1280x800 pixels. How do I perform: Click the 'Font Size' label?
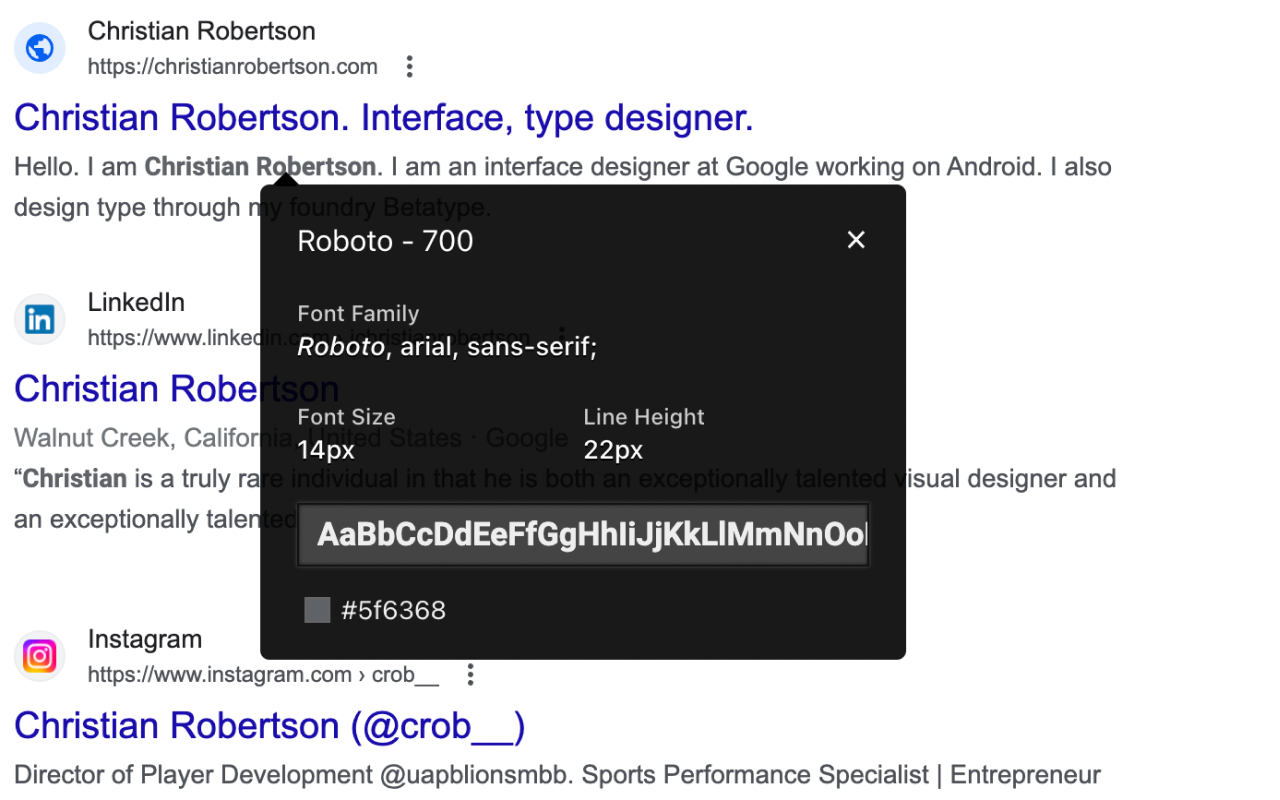346,417
